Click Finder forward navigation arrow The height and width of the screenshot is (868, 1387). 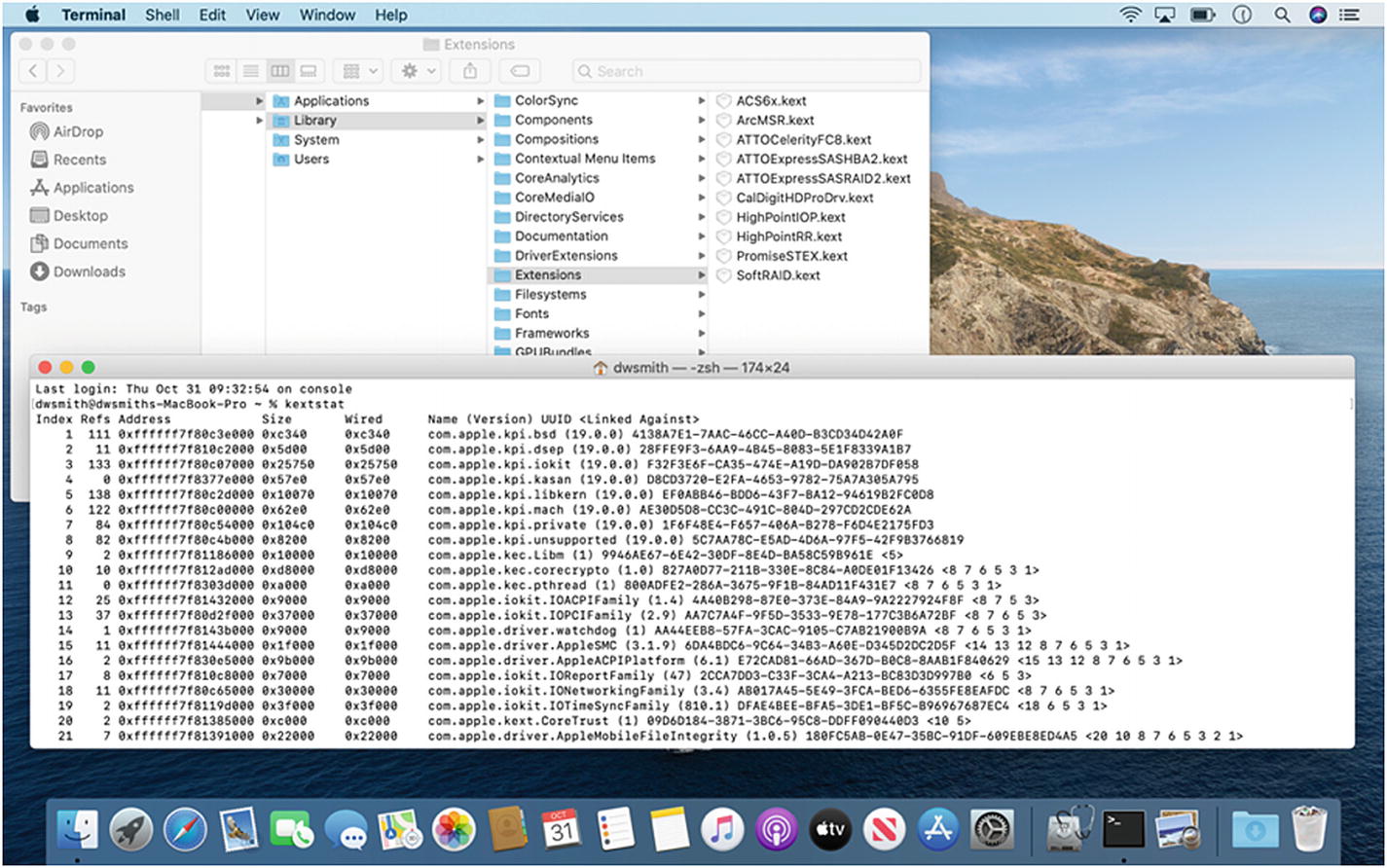[61, 70]
